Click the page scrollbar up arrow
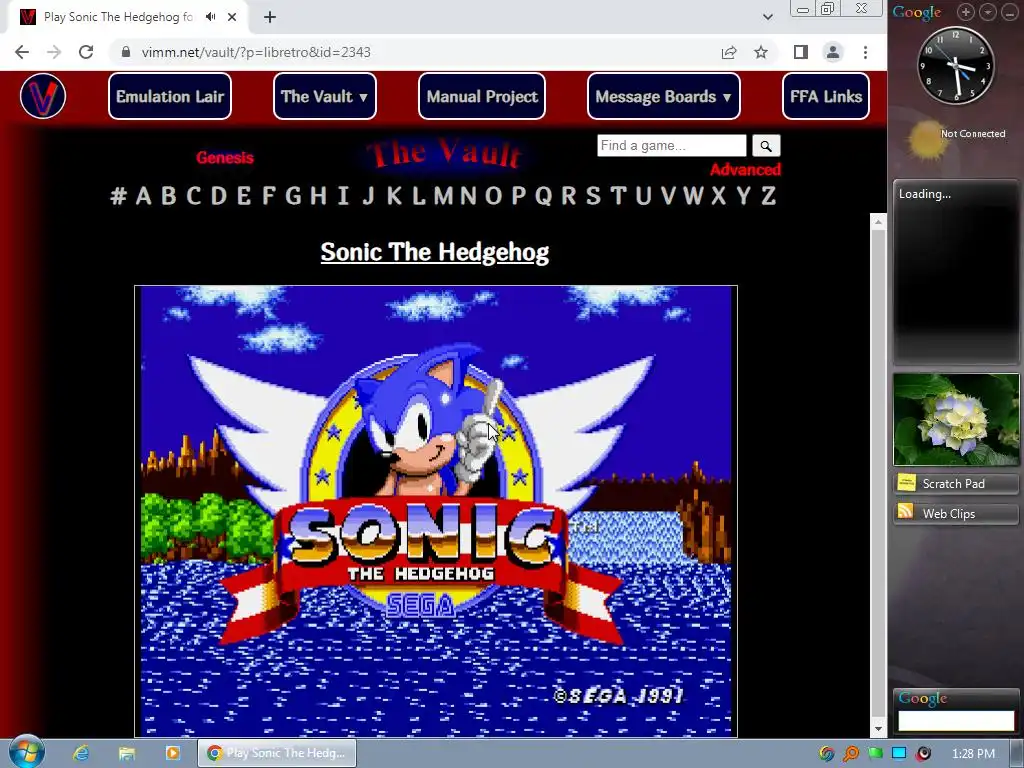 tap(878, 222)
